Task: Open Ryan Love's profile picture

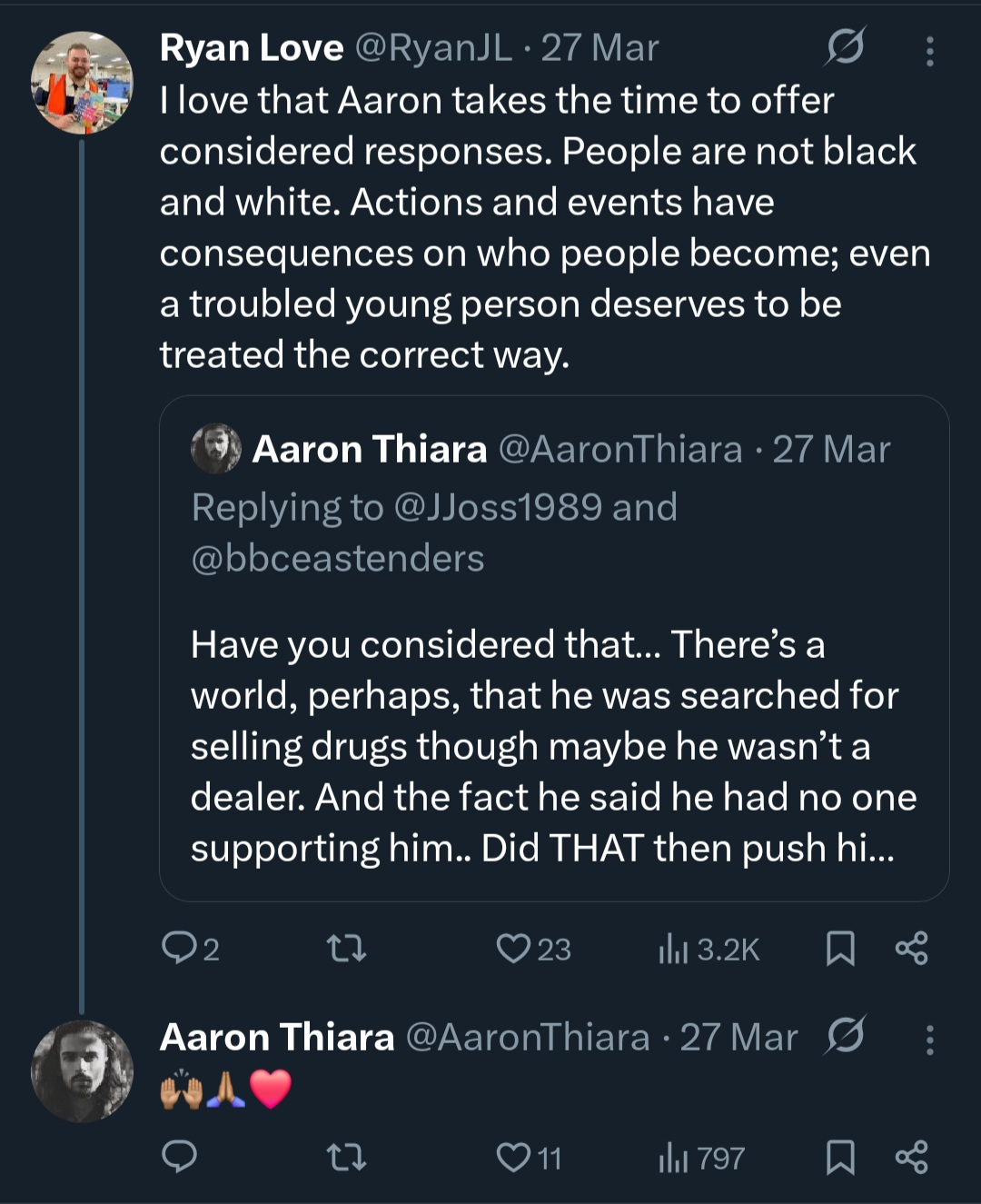Action: click(x=82, y=83)
